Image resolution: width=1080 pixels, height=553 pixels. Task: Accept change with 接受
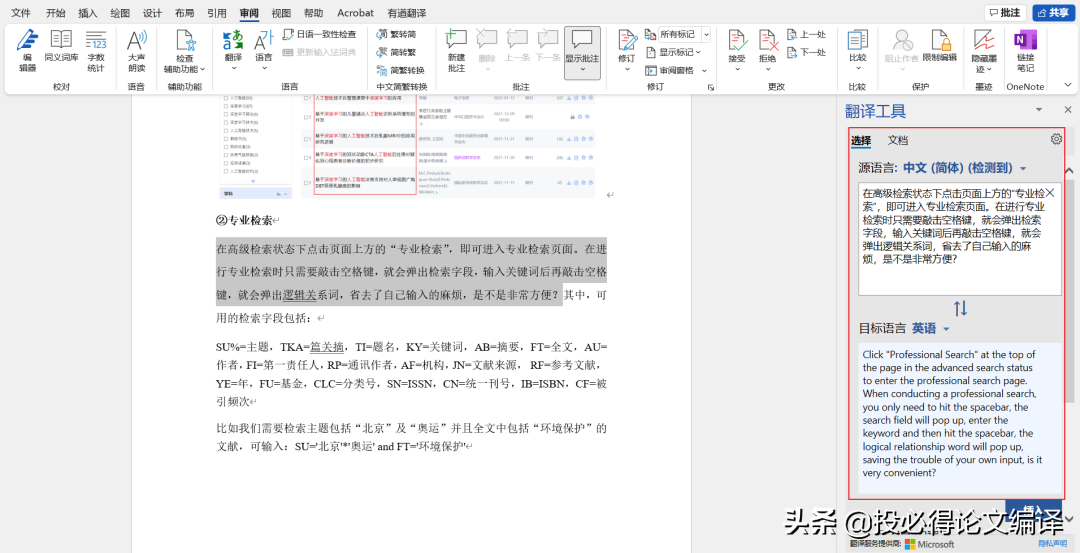click(737, 50)
